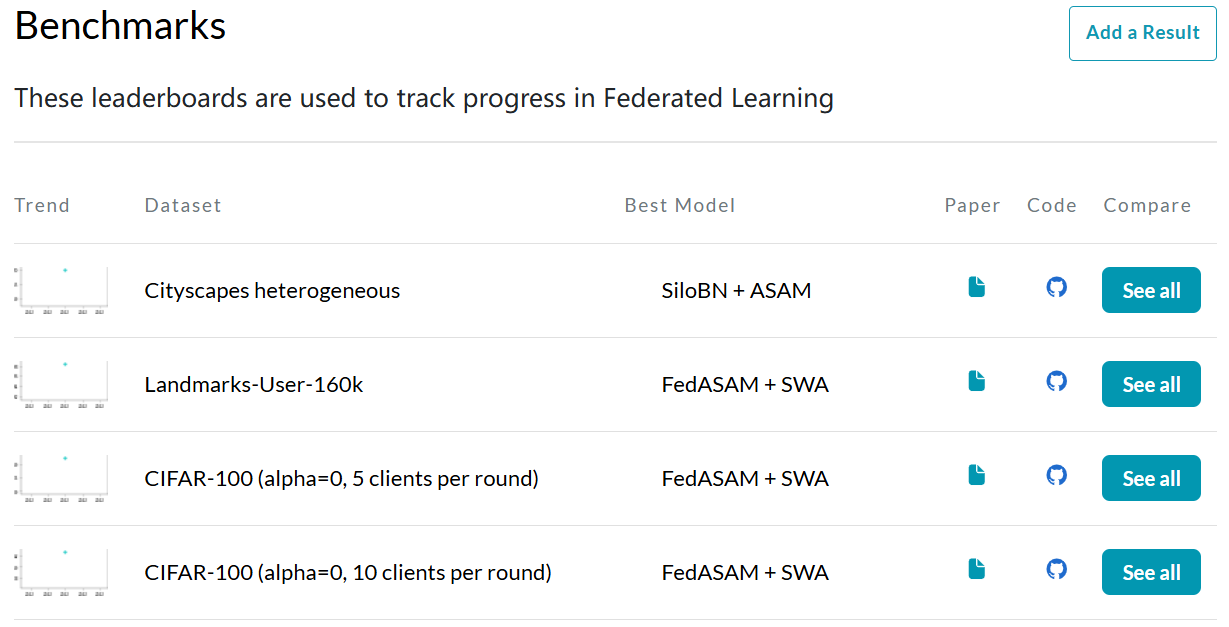See all results for CIFAR-100 5 clients
This screenshot has width=1229, height=627.
pyautogui.click(x=1151, y=479)
